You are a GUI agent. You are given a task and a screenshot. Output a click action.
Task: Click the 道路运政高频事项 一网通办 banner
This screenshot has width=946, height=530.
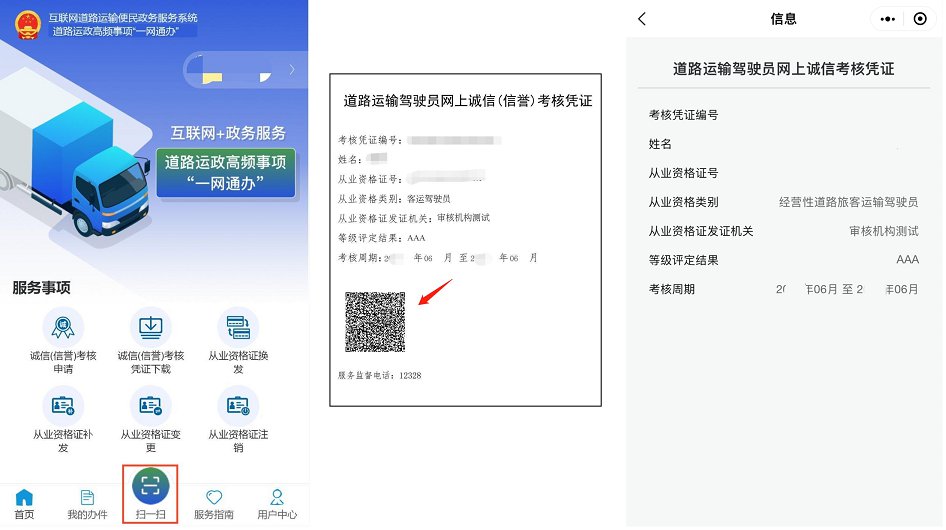pyautogui.click(x=226, y=173)
